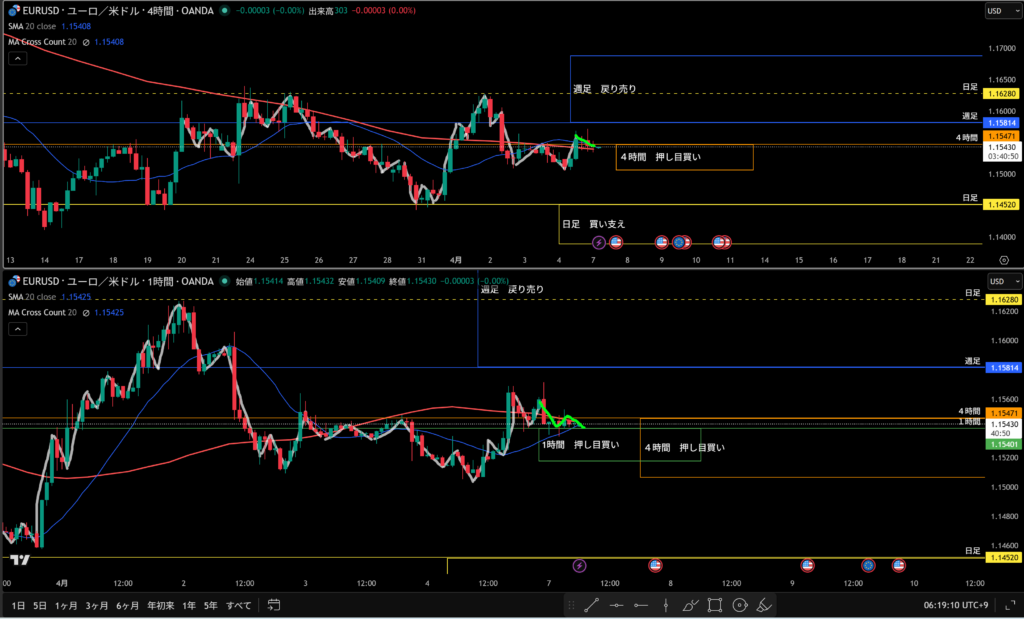Click the purple lightning event marker in upper chart
The image size is (1024, 619).
coord(599,242)
